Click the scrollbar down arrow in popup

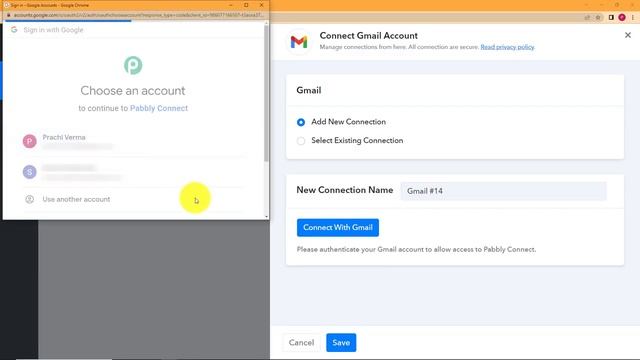click(x=266, y=217)
